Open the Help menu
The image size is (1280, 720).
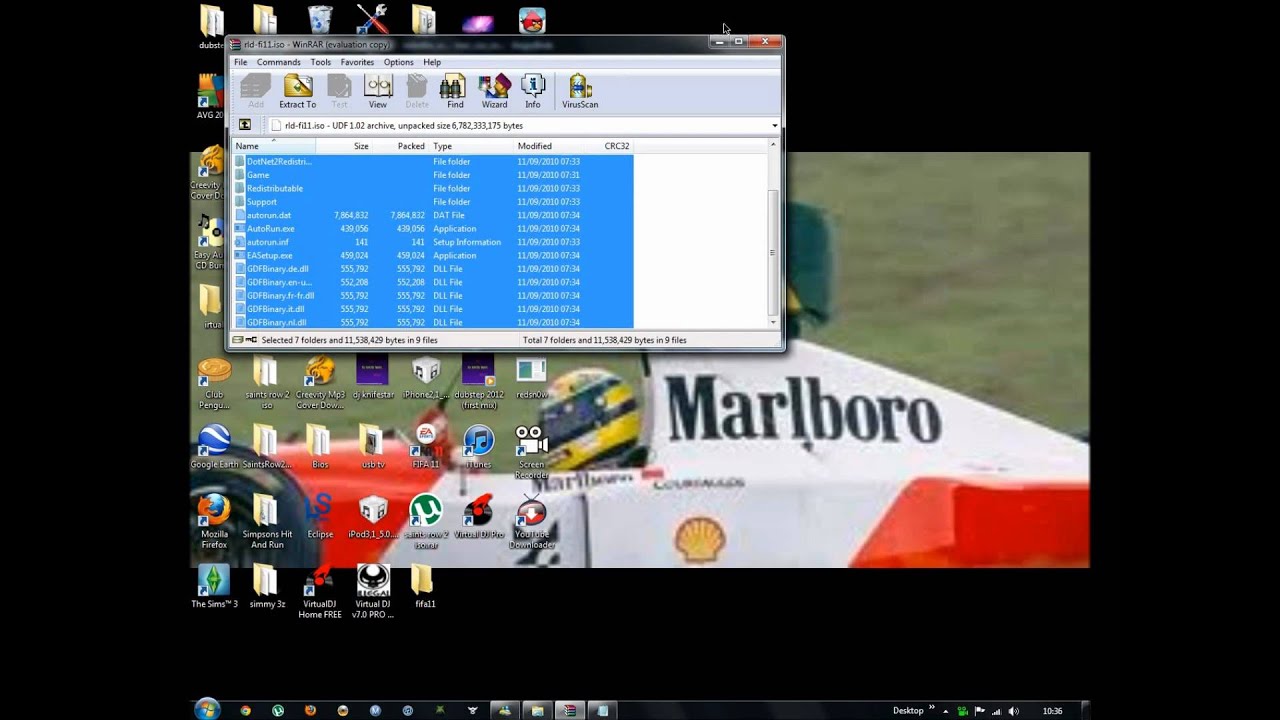(432, 62)
